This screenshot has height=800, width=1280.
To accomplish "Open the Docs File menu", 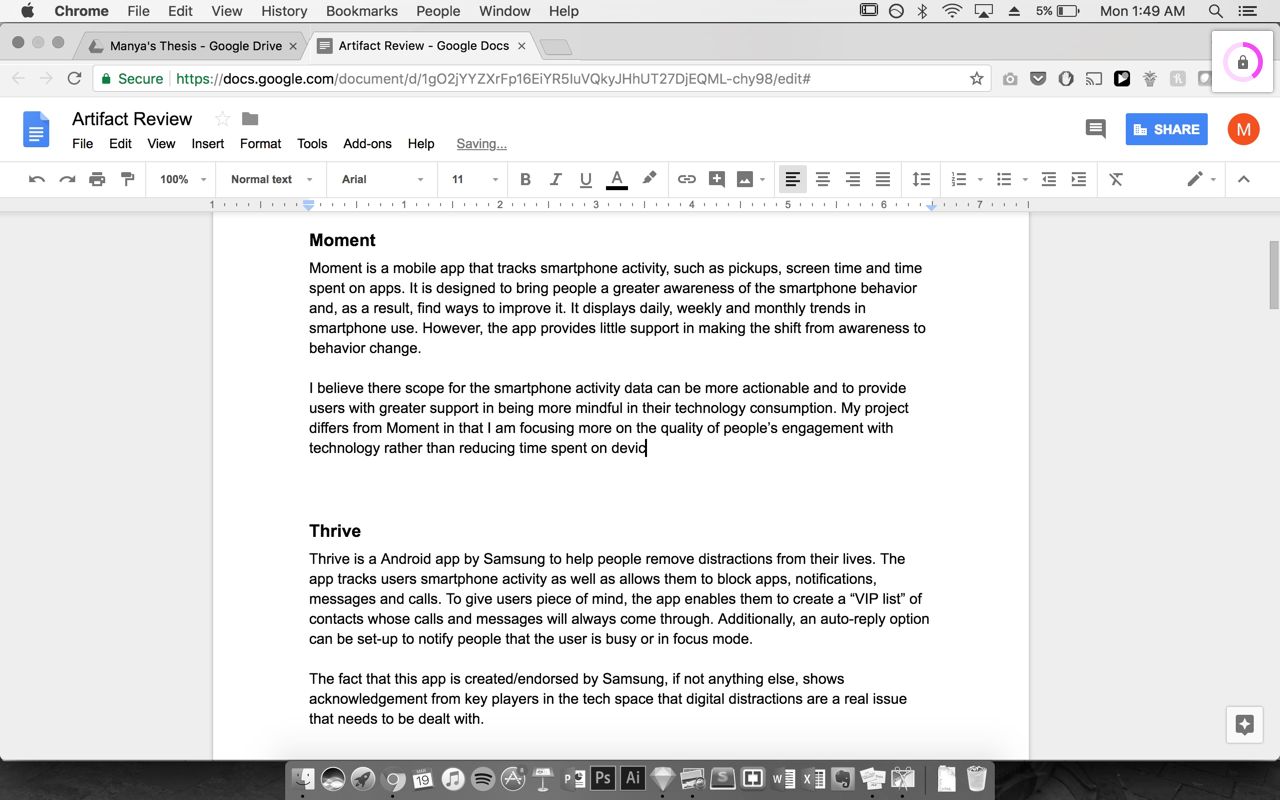I will (x=83, y=143).
